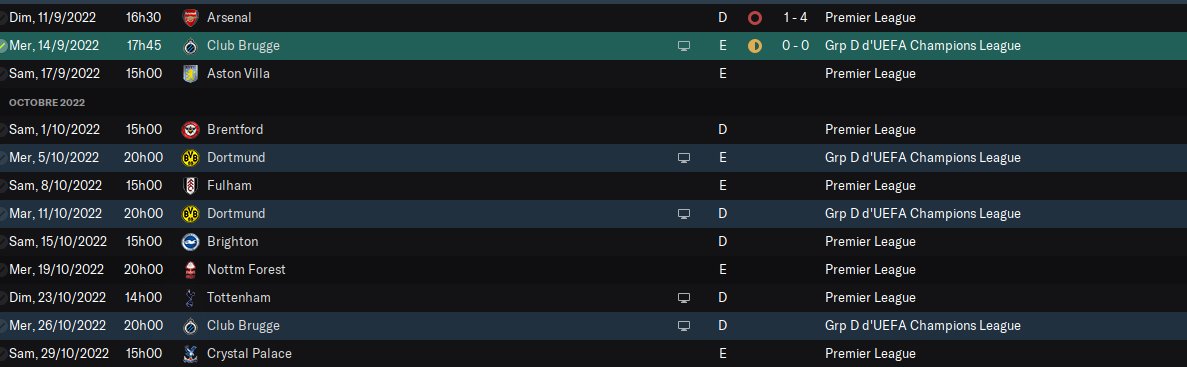
Task: Click the Aston Villa club badge
Action: [191, 73]
